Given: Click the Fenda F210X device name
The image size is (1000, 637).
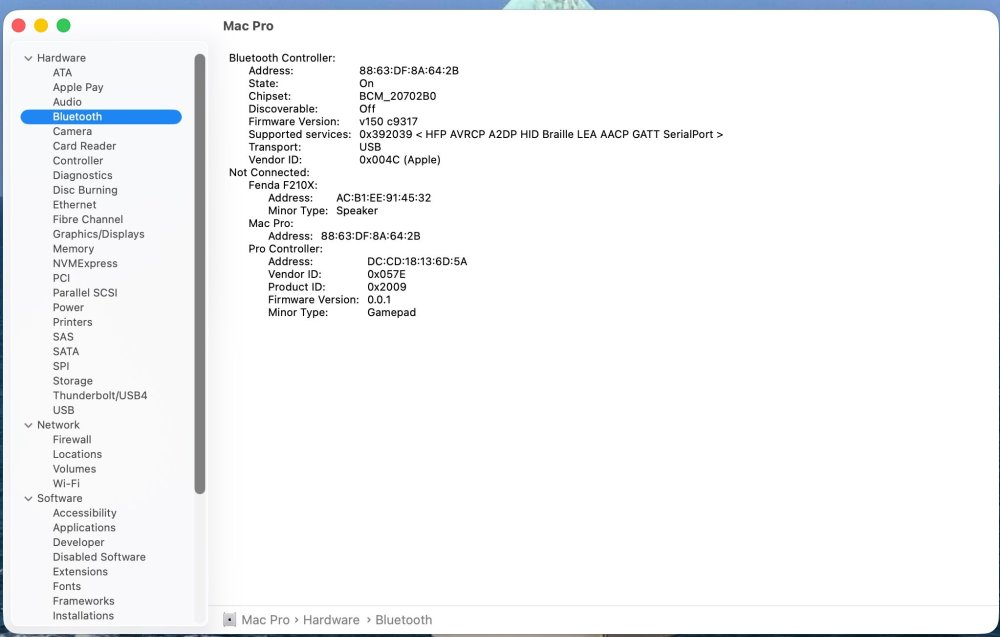Looking at the screenshot, I should pyautogui.click(x=283, y=186).
